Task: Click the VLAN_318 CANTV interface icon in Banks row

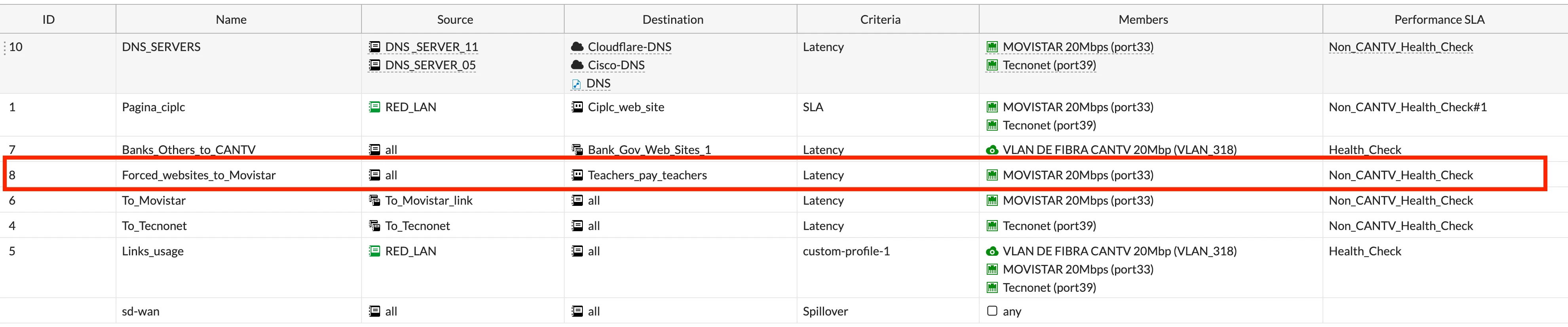Action: (991, 150)
